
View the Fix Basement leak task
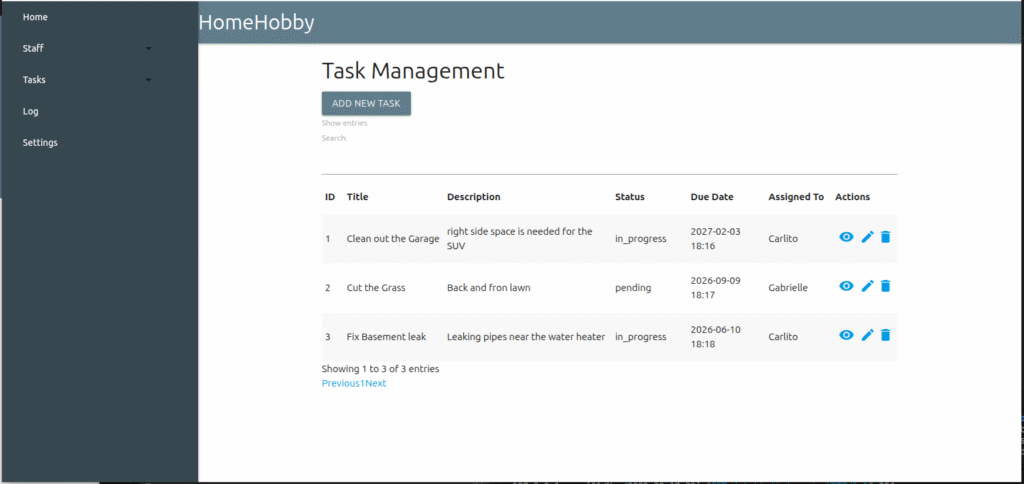point(846,335)
